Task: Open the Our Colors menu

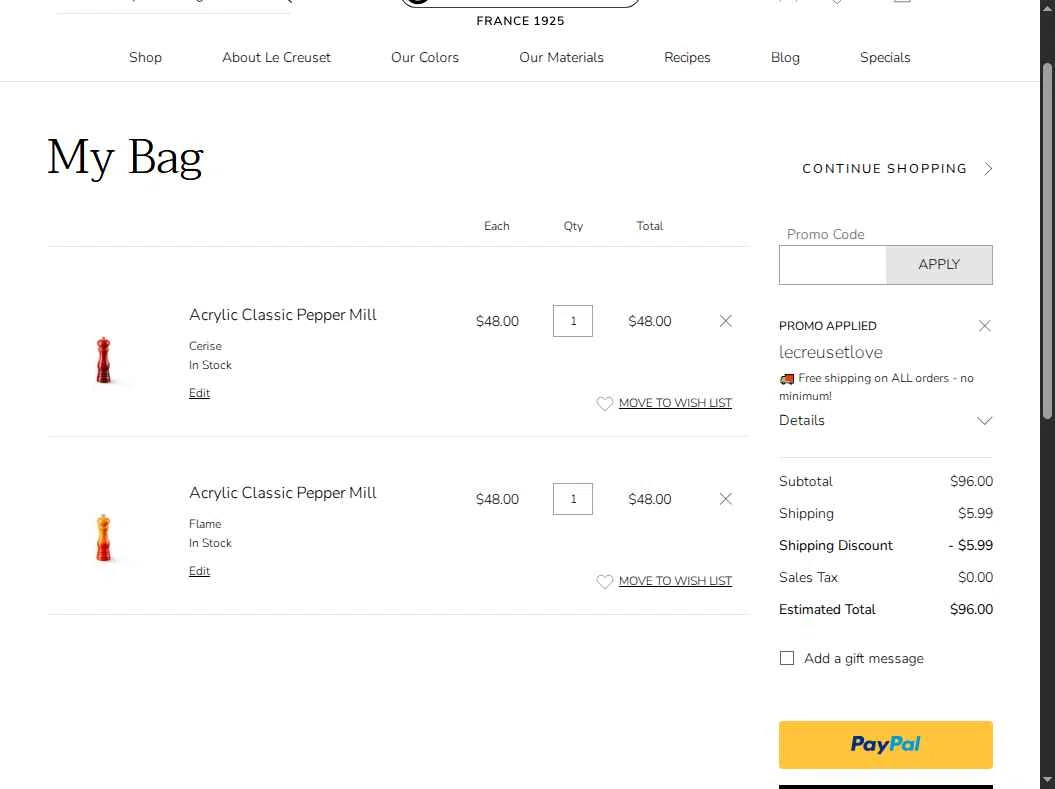Action: (425, 57)
